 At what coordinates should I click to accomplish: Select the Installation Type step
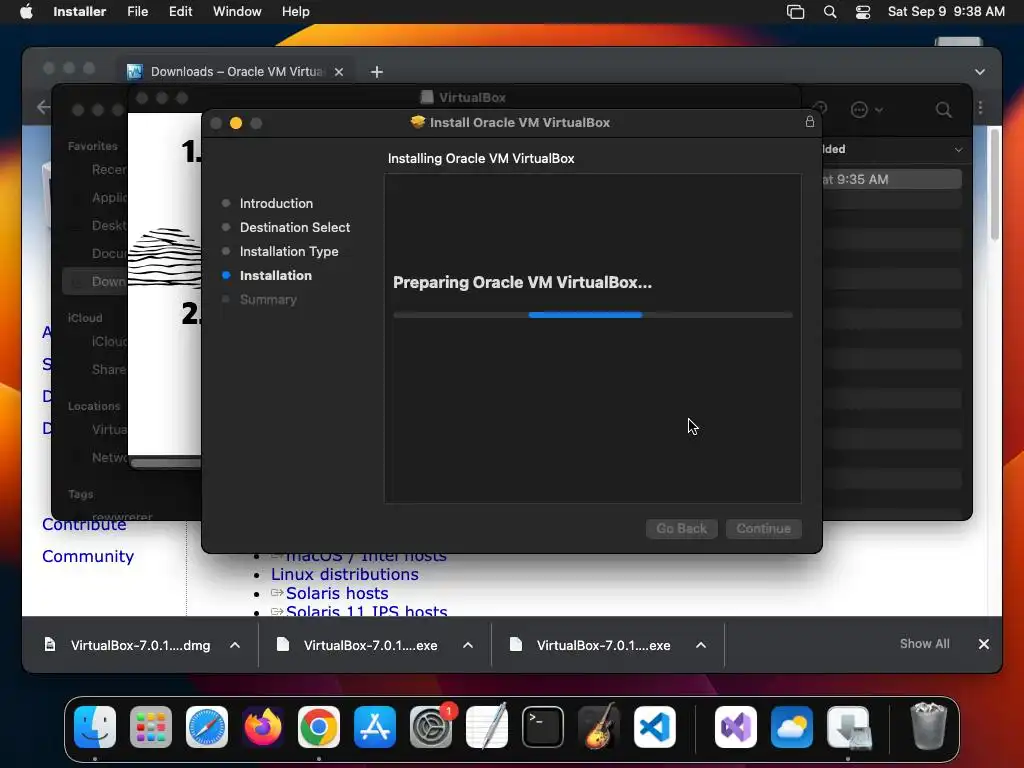(x=289, y=251)
